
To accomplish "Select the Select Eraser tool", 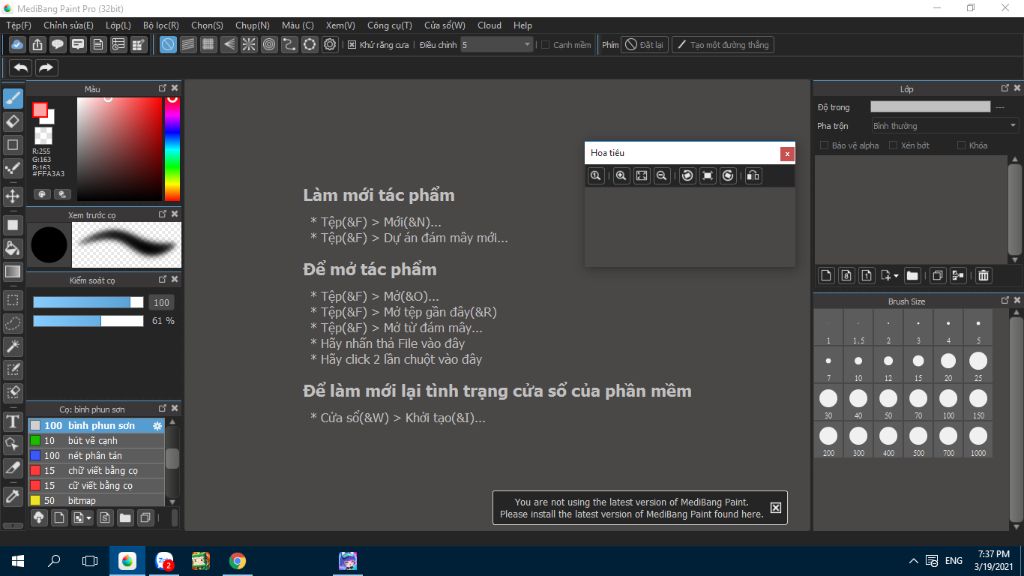I will (x=12, y=392).
